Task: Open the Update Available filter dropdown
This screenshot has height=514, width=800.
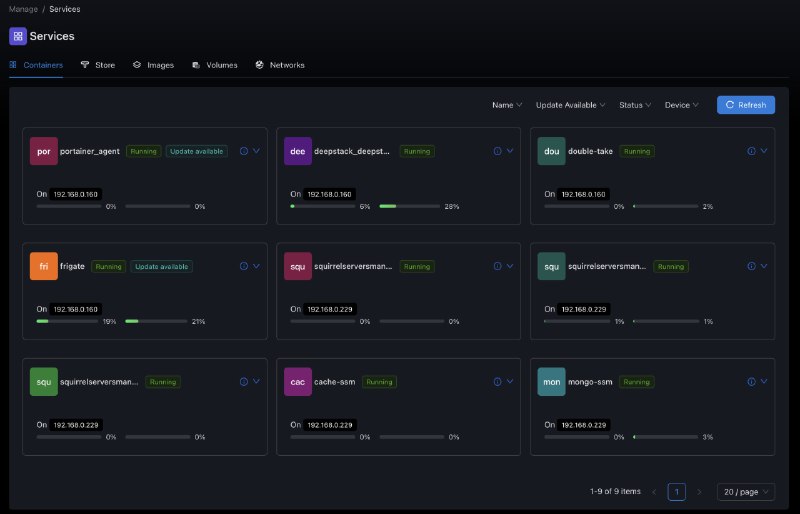Action: tap(571, 105)
